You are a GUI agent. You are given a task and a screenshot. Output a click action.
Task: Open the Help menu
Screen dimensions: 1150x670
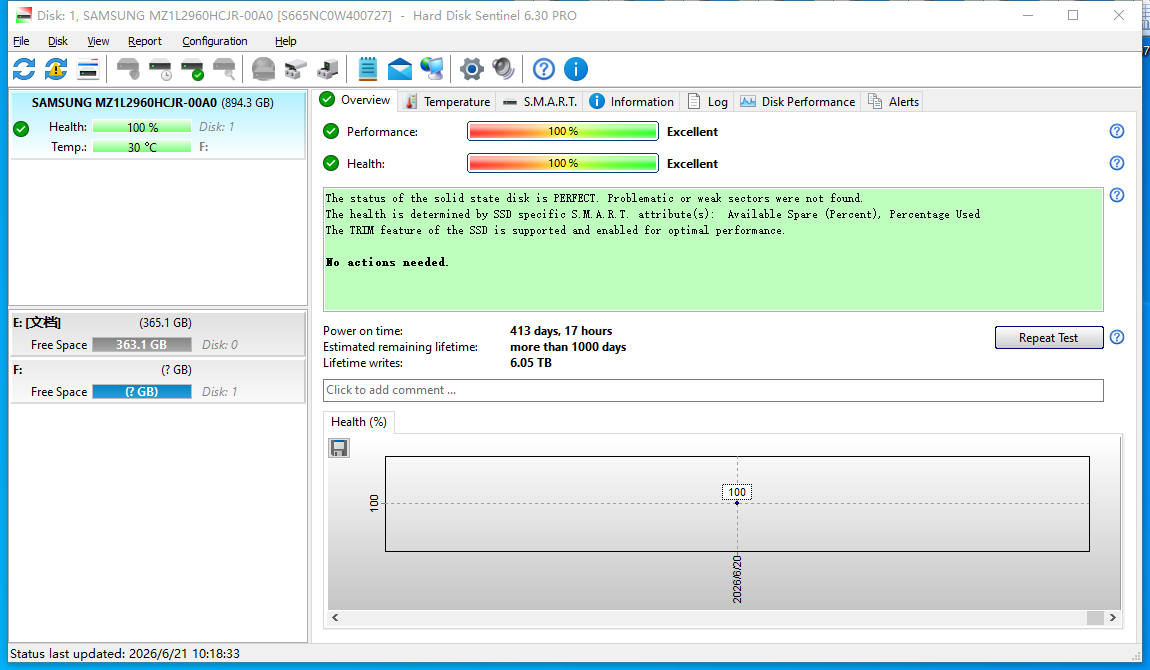click(x=285, y=41)
